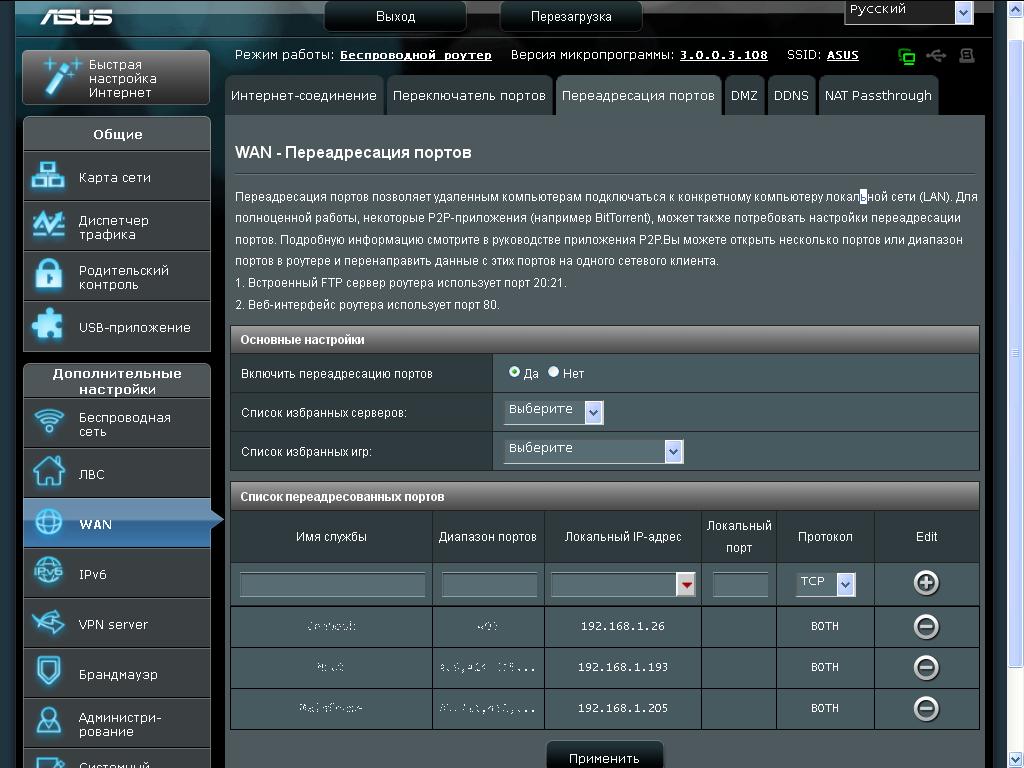
Task: Select Да to enable port forwarding
Action: click(x=514, y=372)
